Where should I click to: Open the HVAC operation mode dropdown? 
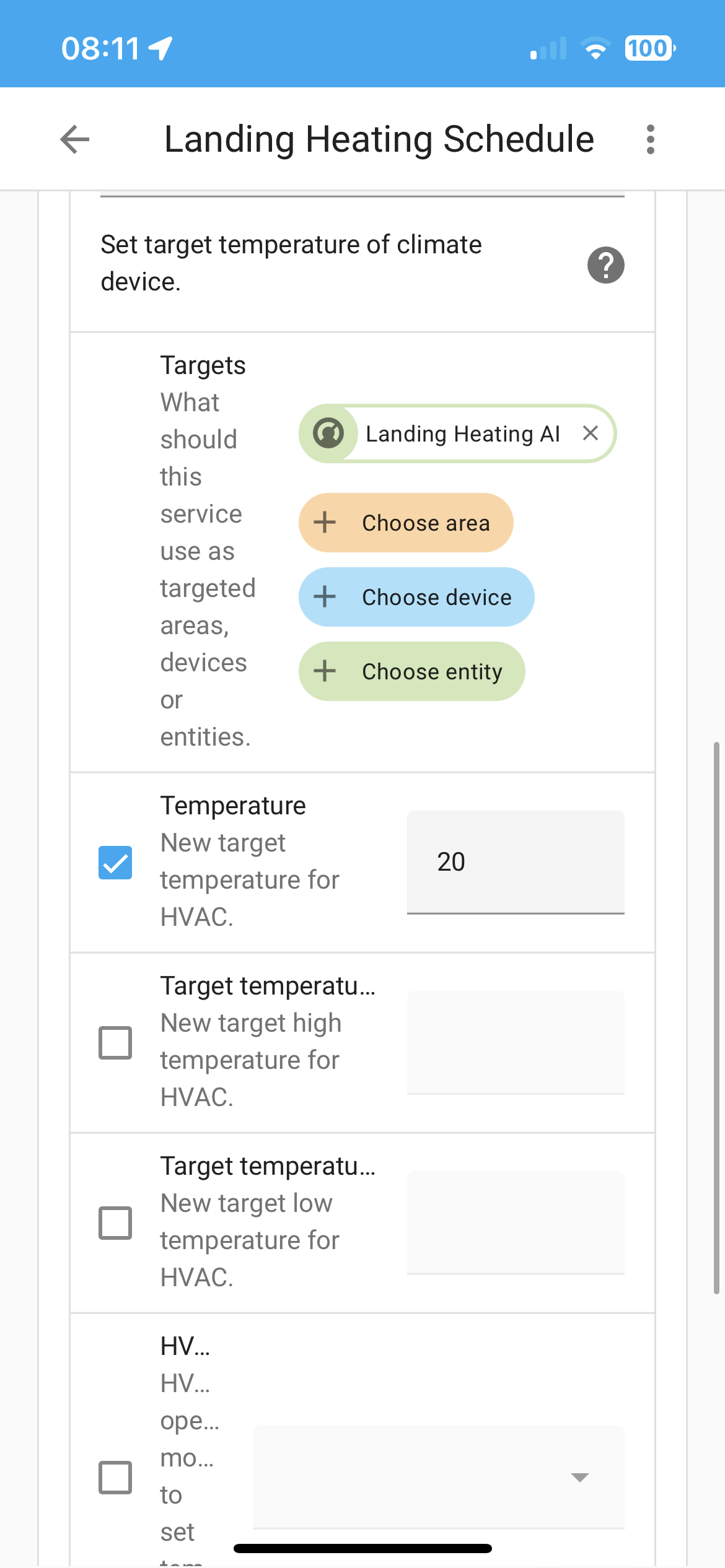pos(578,1476)
